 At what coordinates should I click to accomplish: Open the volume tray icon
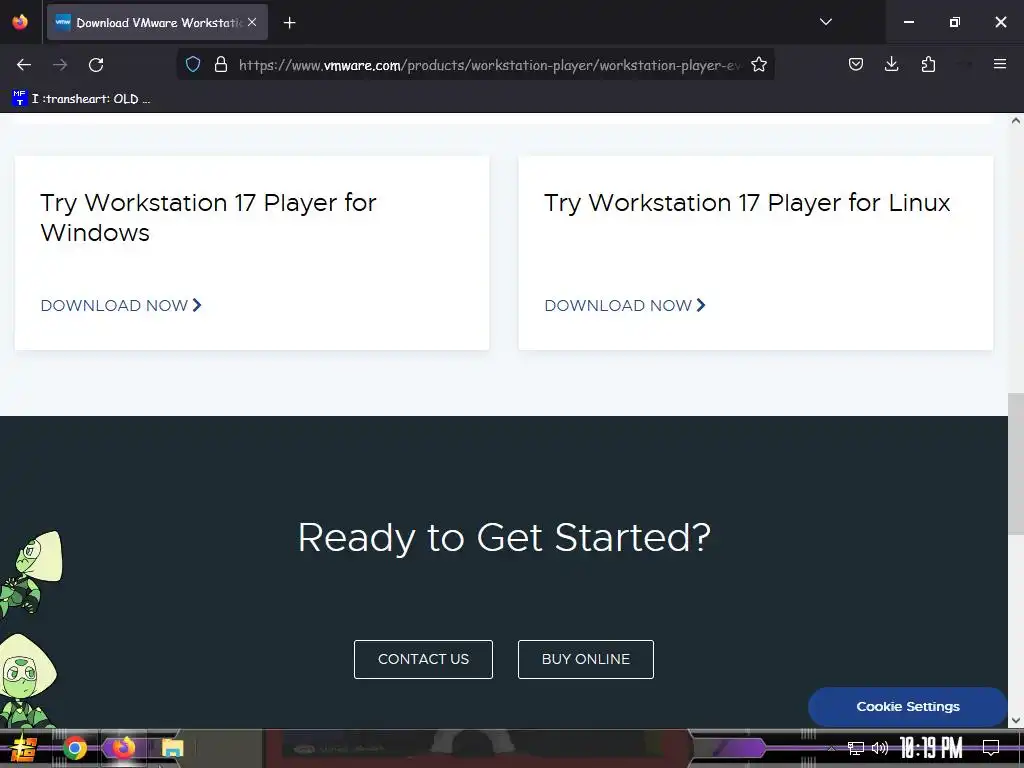[x=880, y=748]
